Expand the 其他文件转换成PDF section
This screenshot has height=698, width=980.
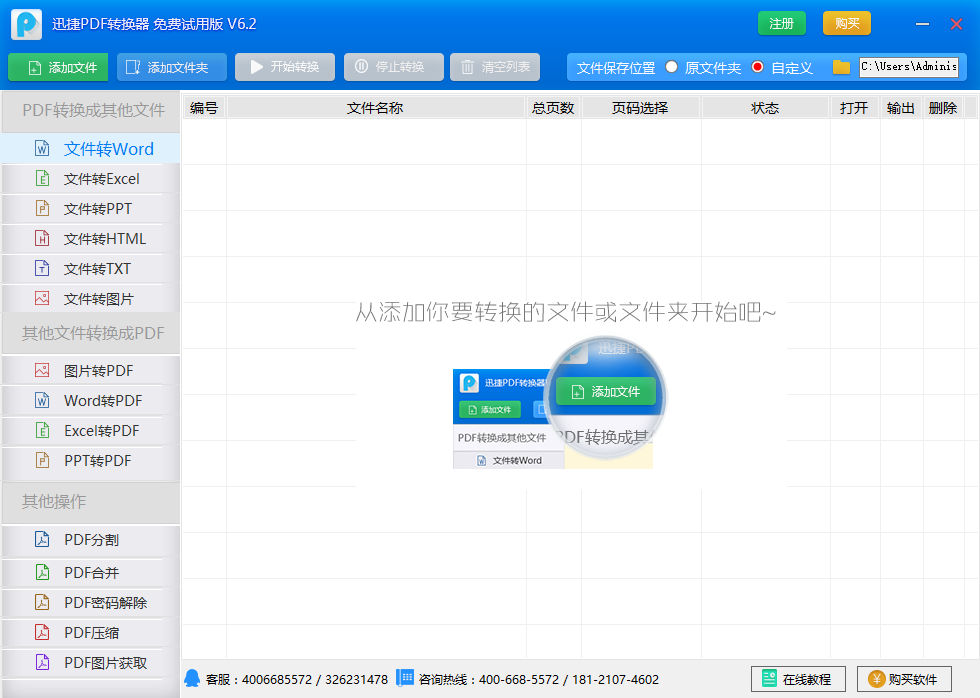coord(90,334)
